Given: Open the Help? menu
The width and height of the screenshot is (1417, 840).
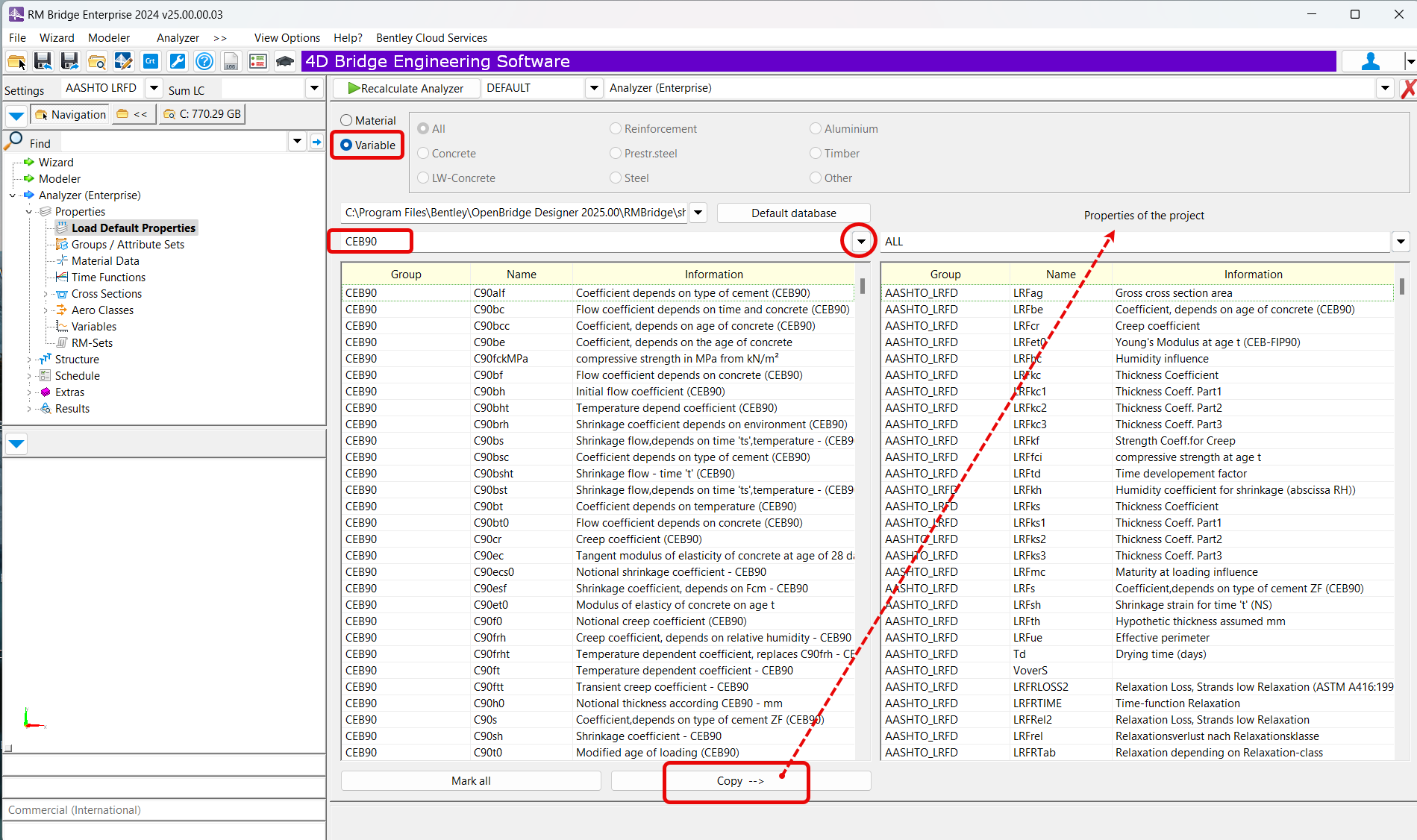Looking at the screenshot, I should (348, 37).
